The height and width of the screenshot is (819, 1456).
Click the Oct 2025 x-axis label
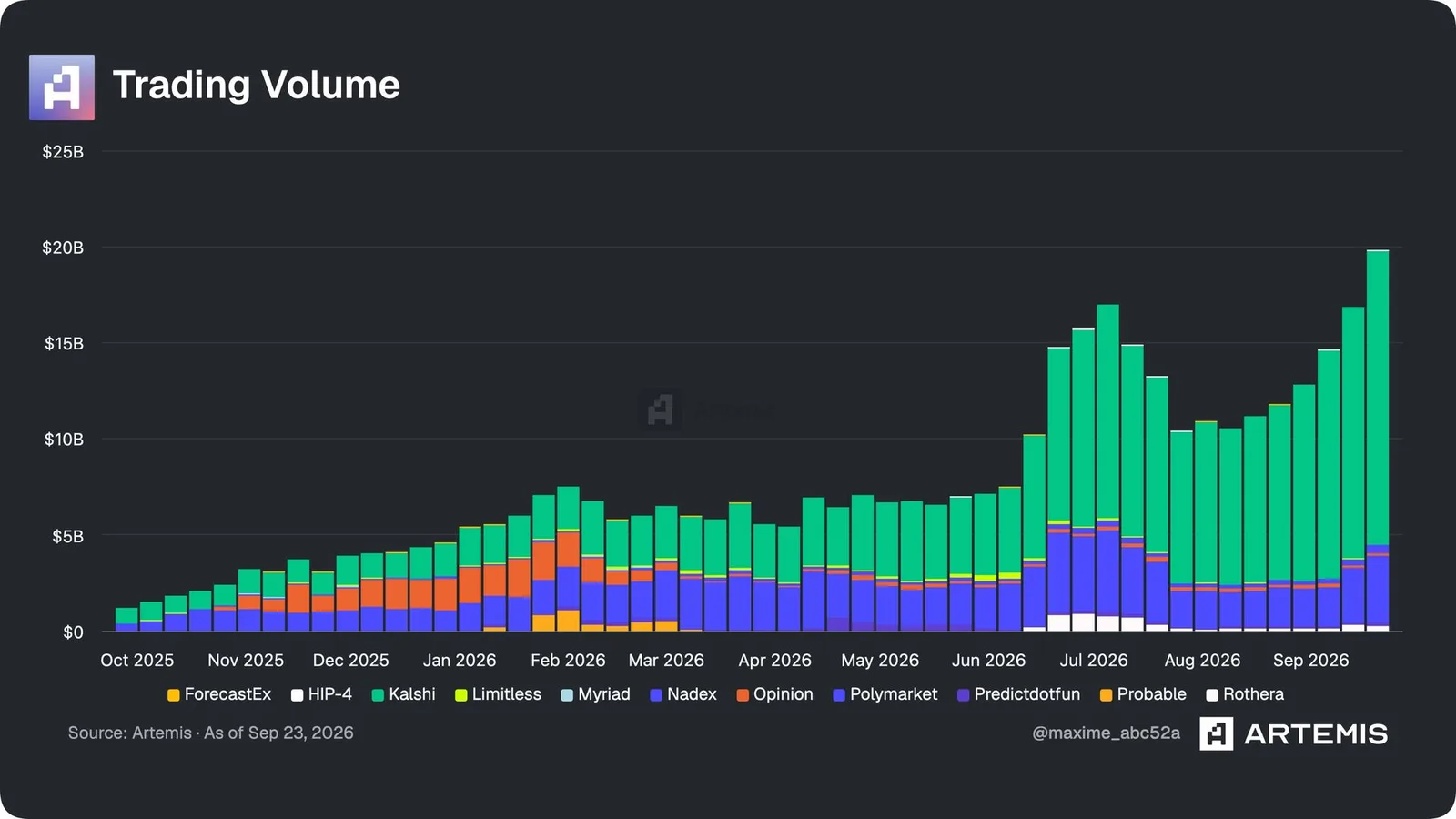(x=136, y=661)
